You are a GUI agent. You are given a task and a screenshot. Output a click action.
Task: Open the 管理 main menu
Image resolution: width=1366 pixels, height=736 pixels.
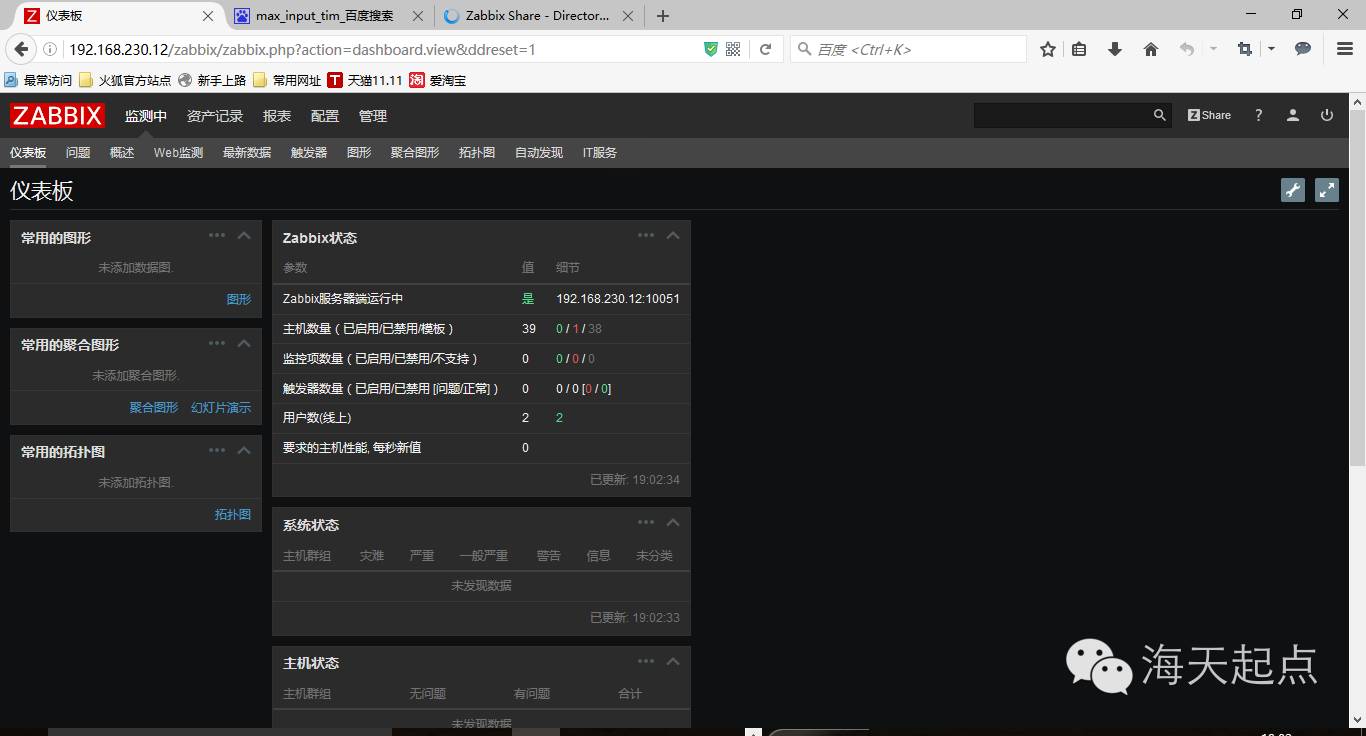coord(373,116)
